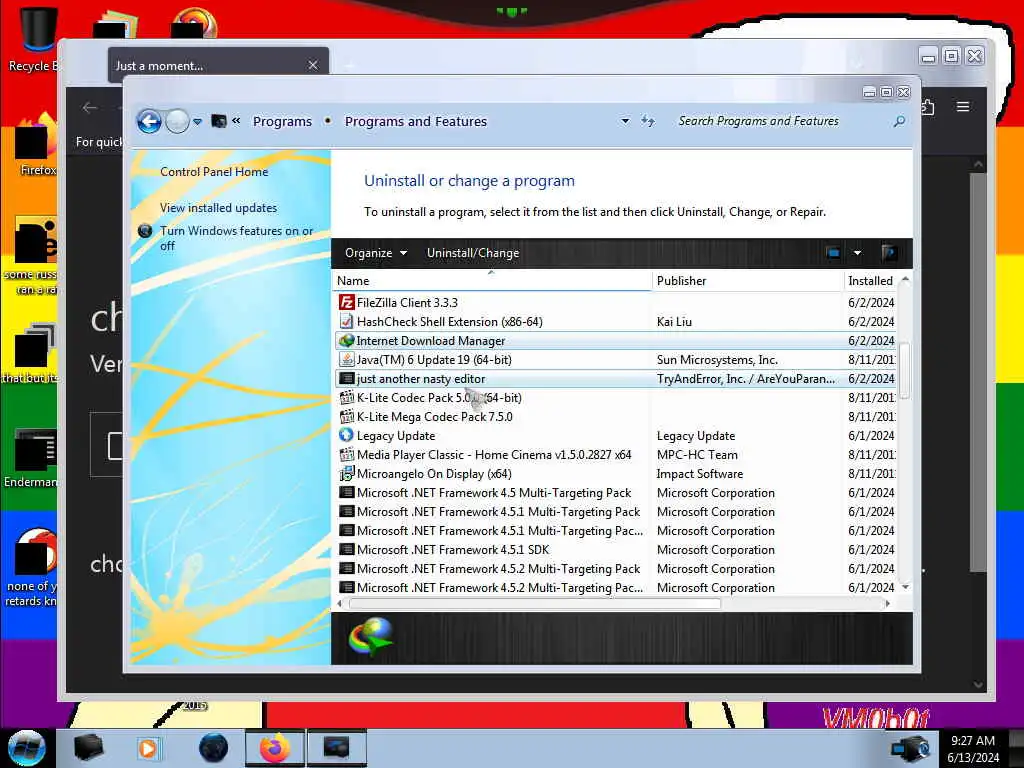1024x768 pixels.
Task: Close the 'Just a moment...' Firefox tab
Action: coord(313,65)
